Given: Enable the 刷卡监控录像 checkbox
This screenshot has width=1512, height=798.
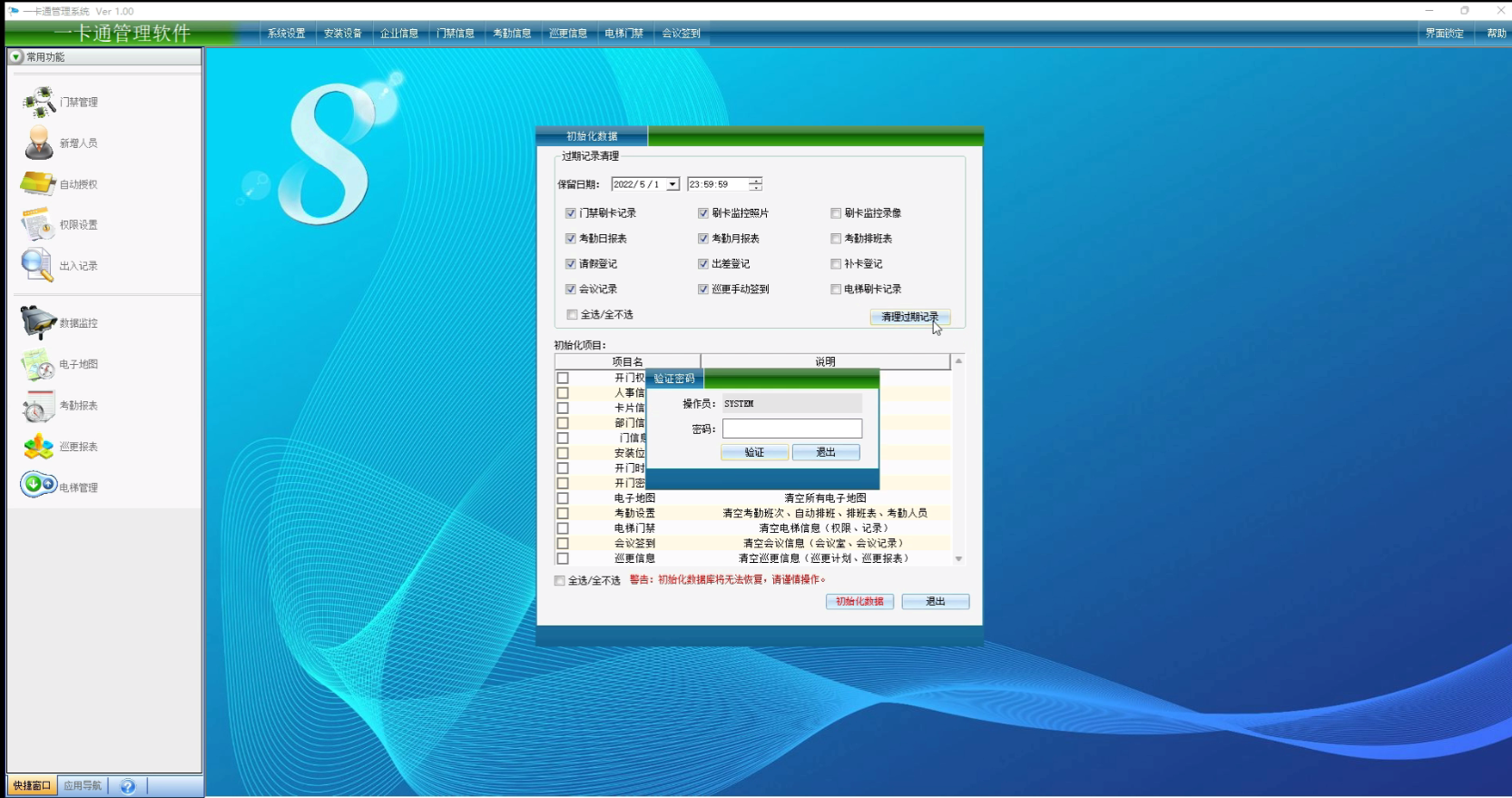Looking at the screenshot, I should [836, 213].
